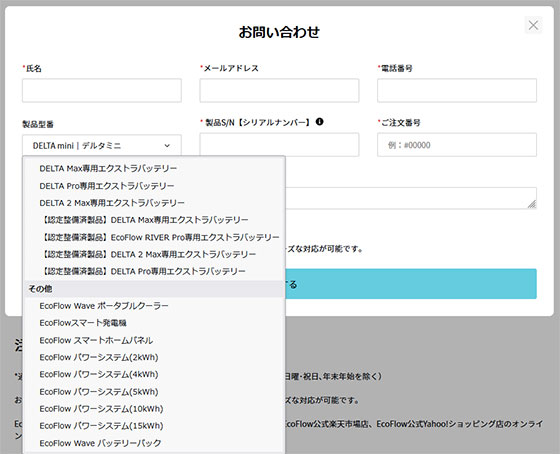This screenshot has width=560, height=454.
Task: Pick EcoFlow パワーシステム(4kWh)
Action: 154,374
